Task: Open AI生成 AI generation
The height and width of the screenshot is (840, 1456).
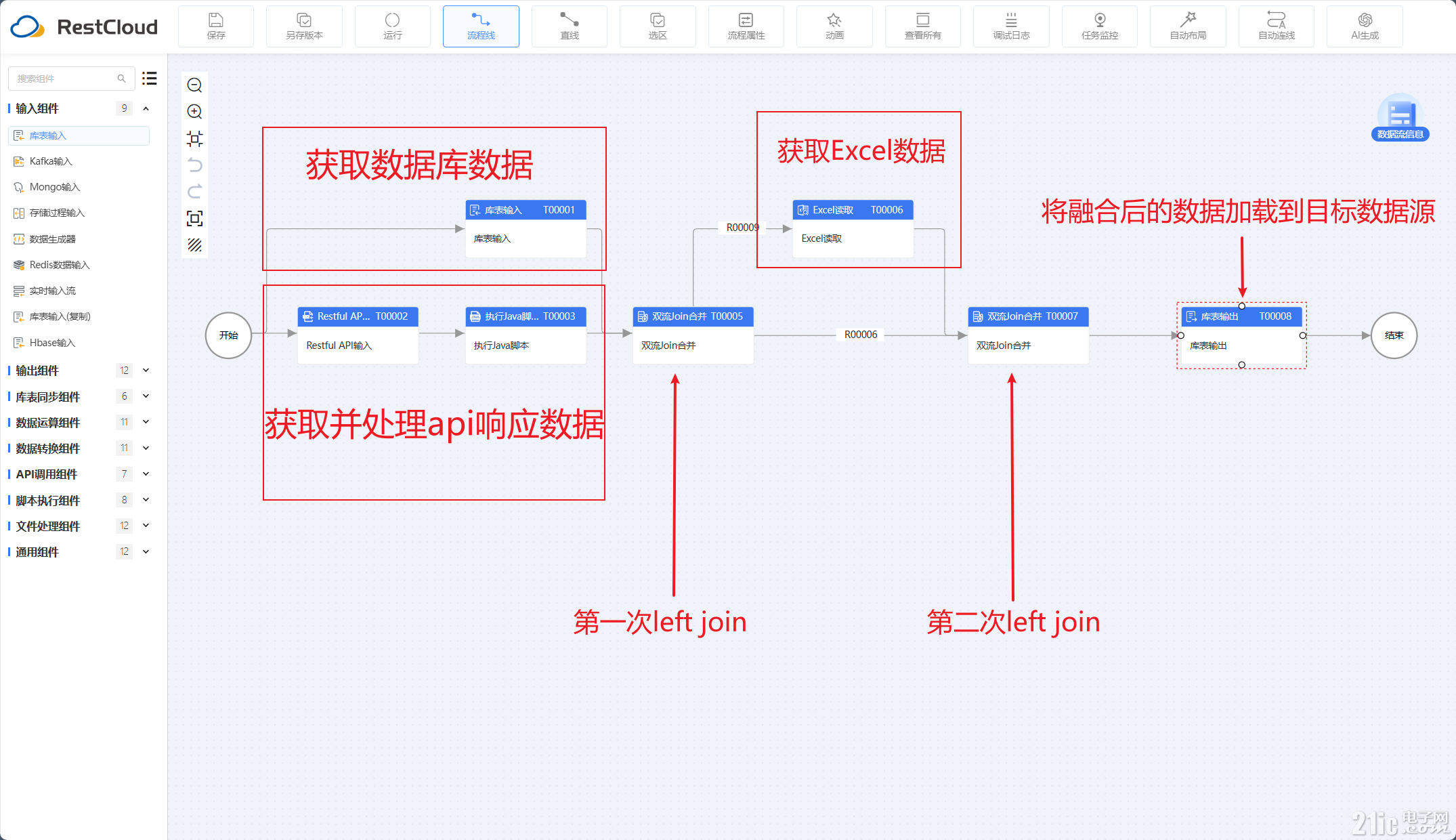Action: click(x=1365, y=26)
